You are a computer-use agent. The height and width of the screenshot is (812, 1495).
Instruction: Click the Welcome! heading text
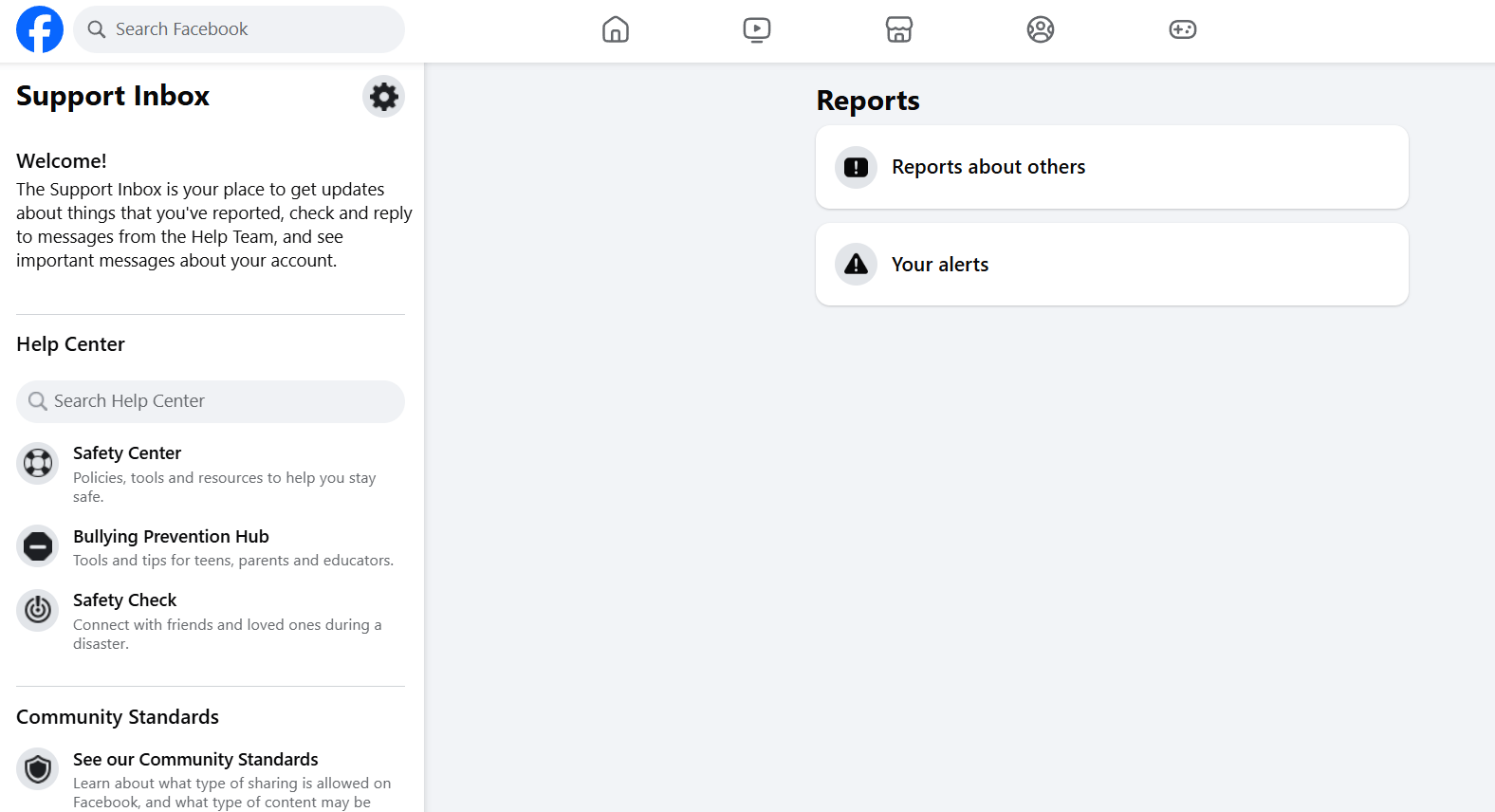point(62,161)
